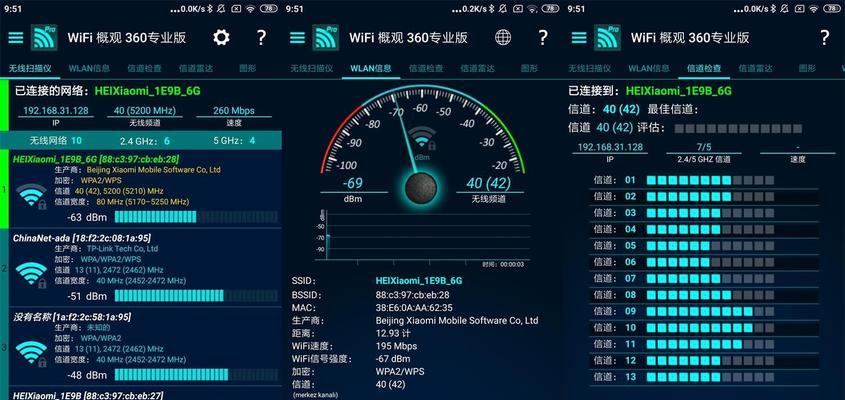The image size is (845, 400).
Task: Tap the 195 Mbps WiFi速度 value
Action: pyautogui.click(x=396, y=346)
